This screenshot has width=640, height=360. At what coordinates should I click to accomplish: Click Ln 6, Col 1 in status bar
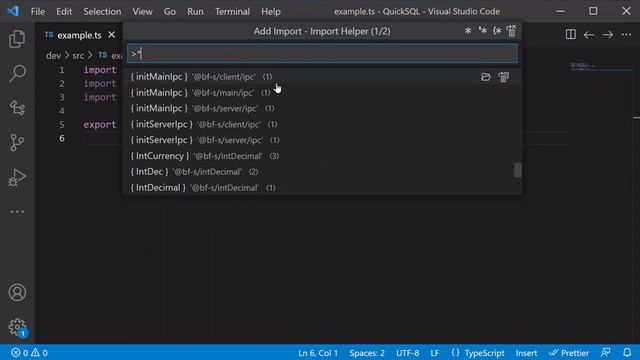(318, 353)
